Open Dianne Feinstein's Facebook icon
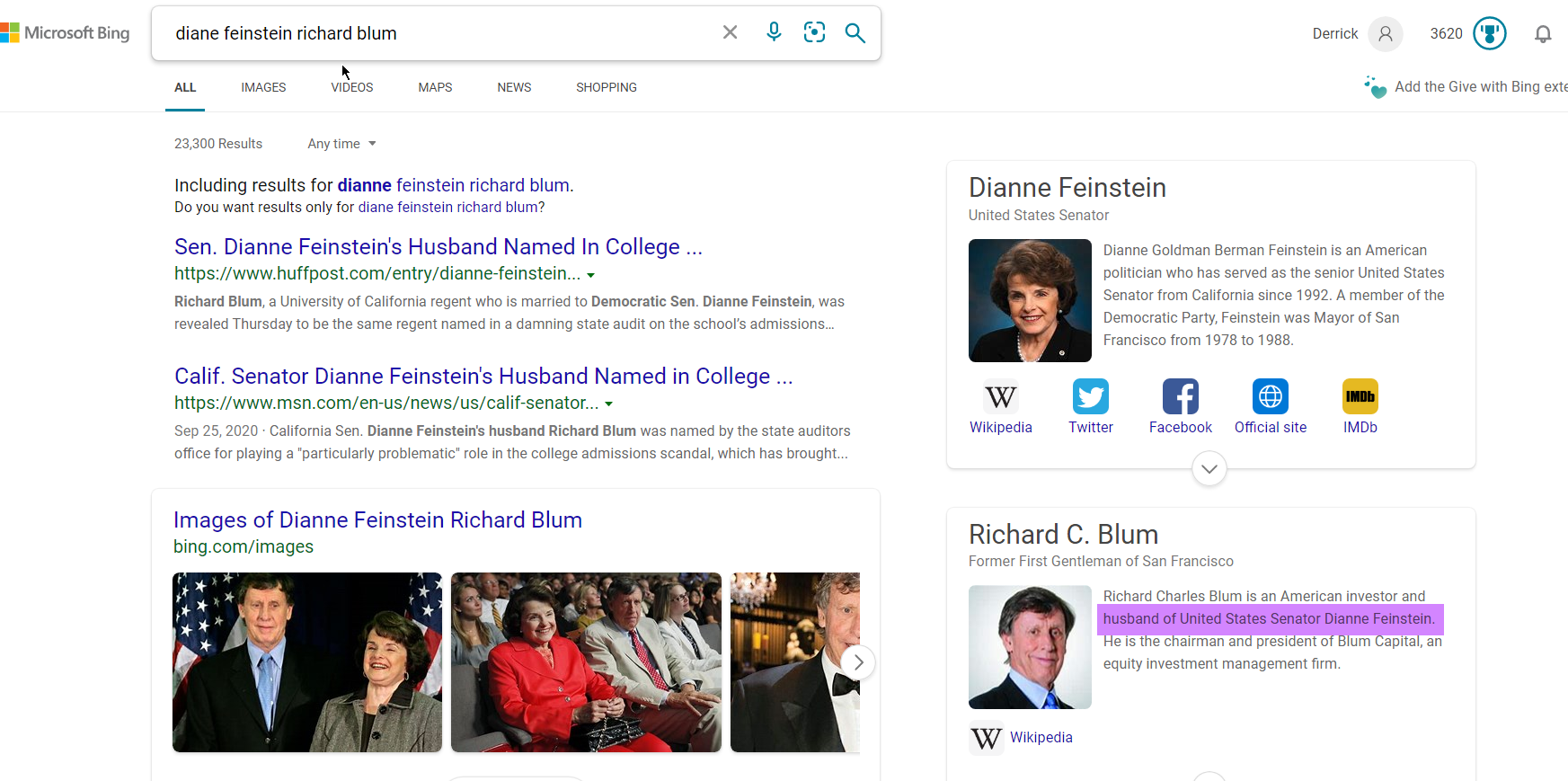 (x=1181, y=396)
